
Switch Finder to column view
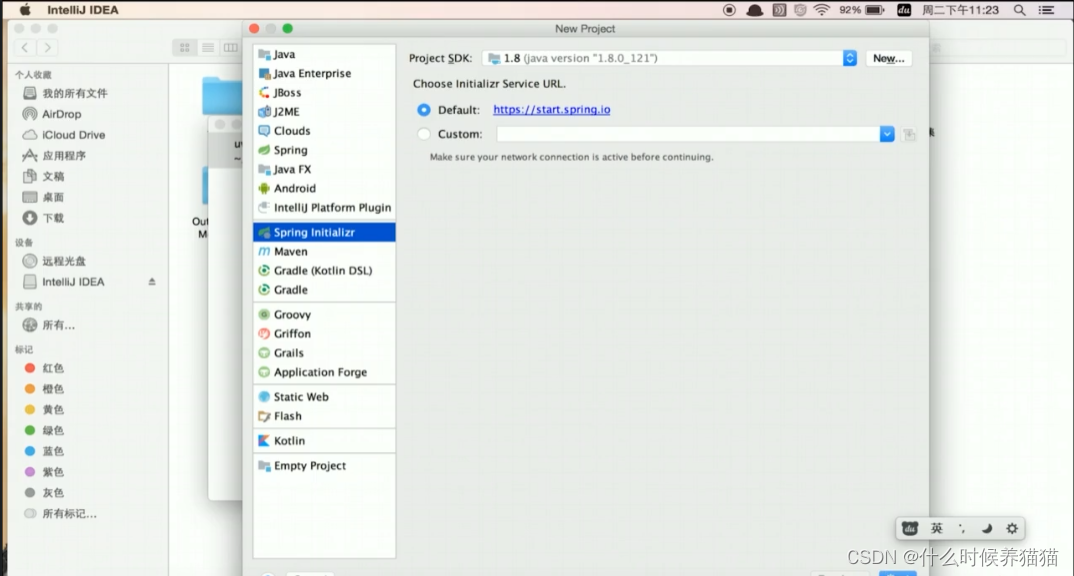click(x=231, y=47)
